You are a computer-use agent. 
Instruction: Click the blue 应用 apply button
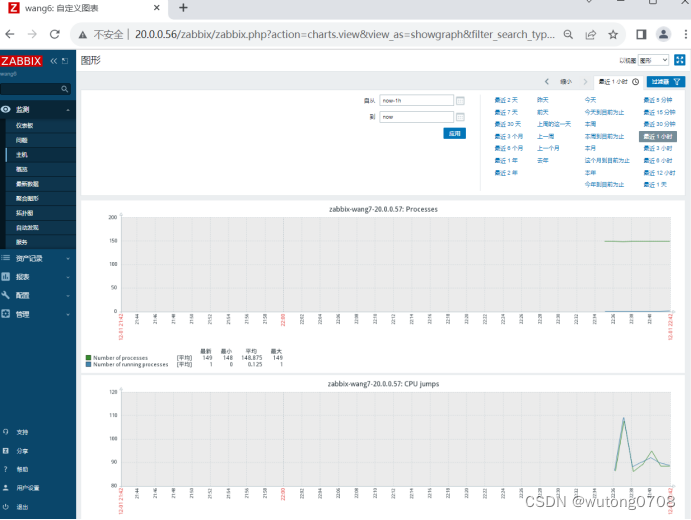454,134
